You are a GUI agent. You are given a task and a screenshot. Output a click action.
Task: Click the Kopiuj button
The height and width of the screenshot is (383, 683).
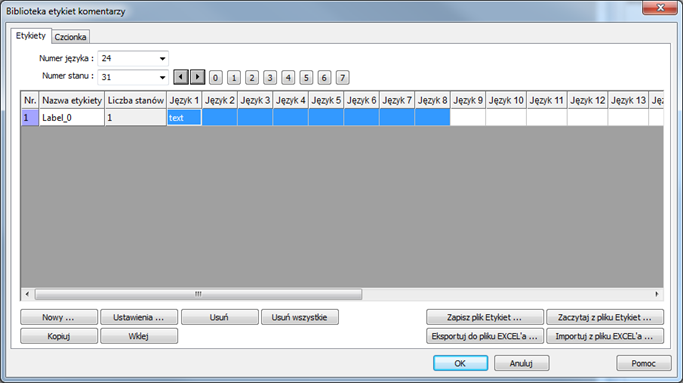pyautogui.click(x=59, y=336)
